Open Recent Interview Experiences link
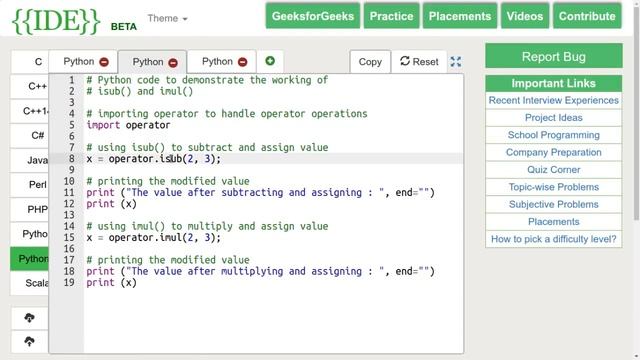The width and height of the screenshot is (640, 360). (554, 100)
